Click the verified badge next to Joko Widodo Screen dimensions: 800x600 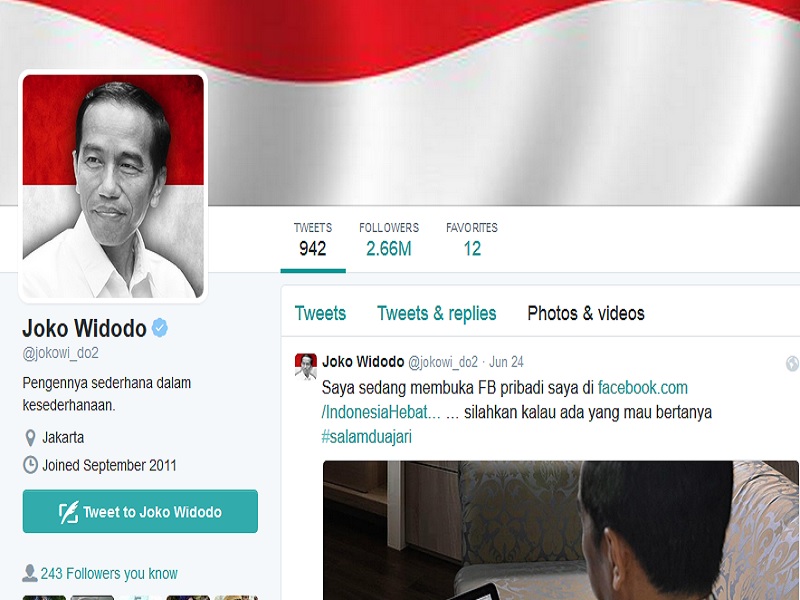(x=160, y=328)
